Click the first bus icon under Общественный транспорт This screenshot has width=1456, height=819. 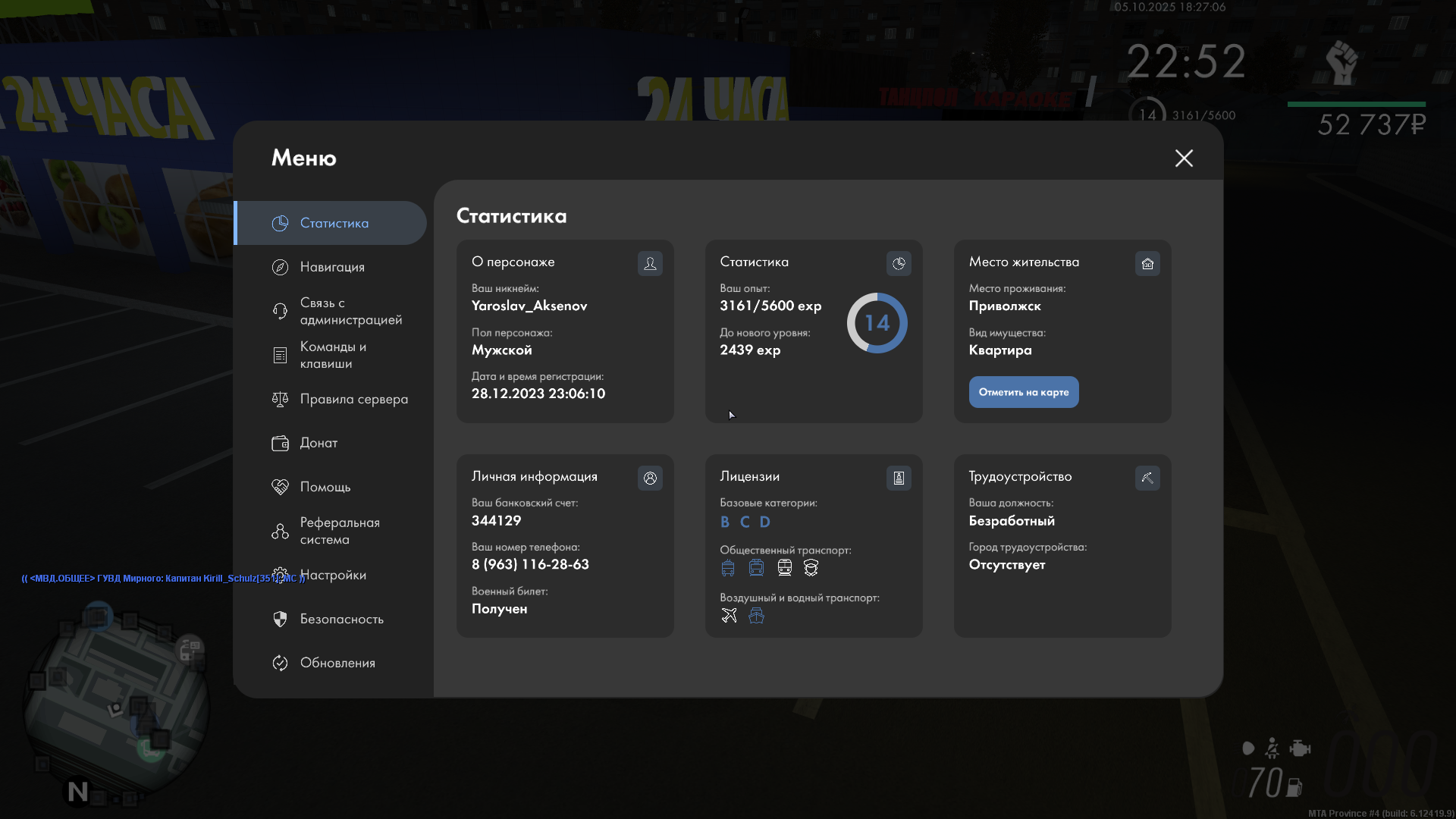click(728, 567)
